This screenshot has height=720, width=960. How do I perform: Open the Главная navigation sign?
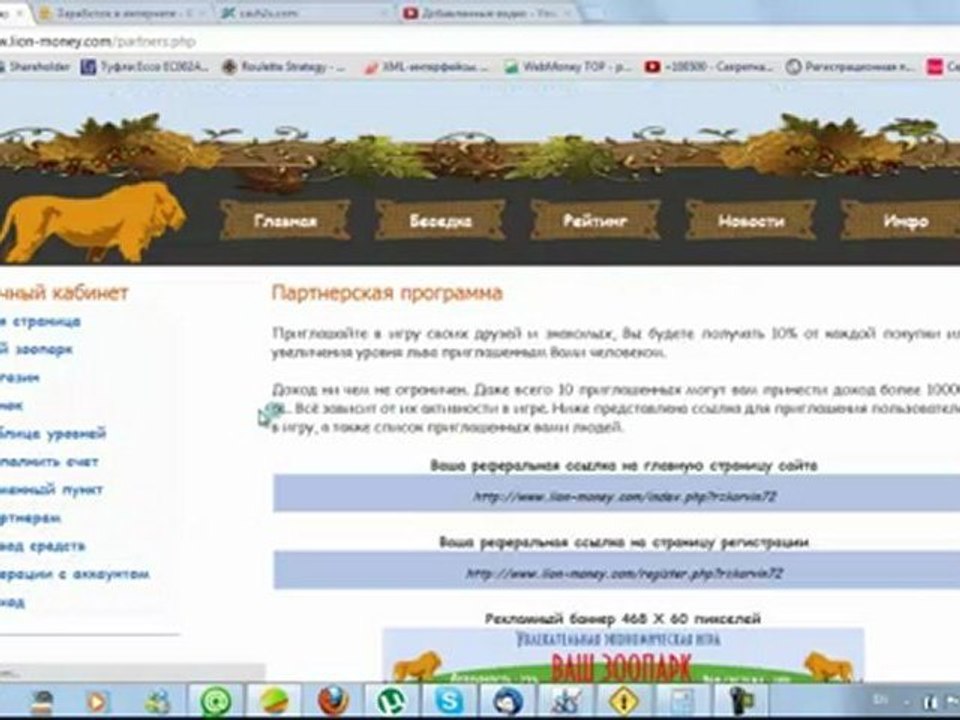pyautogui.click(x=285, y=220)
